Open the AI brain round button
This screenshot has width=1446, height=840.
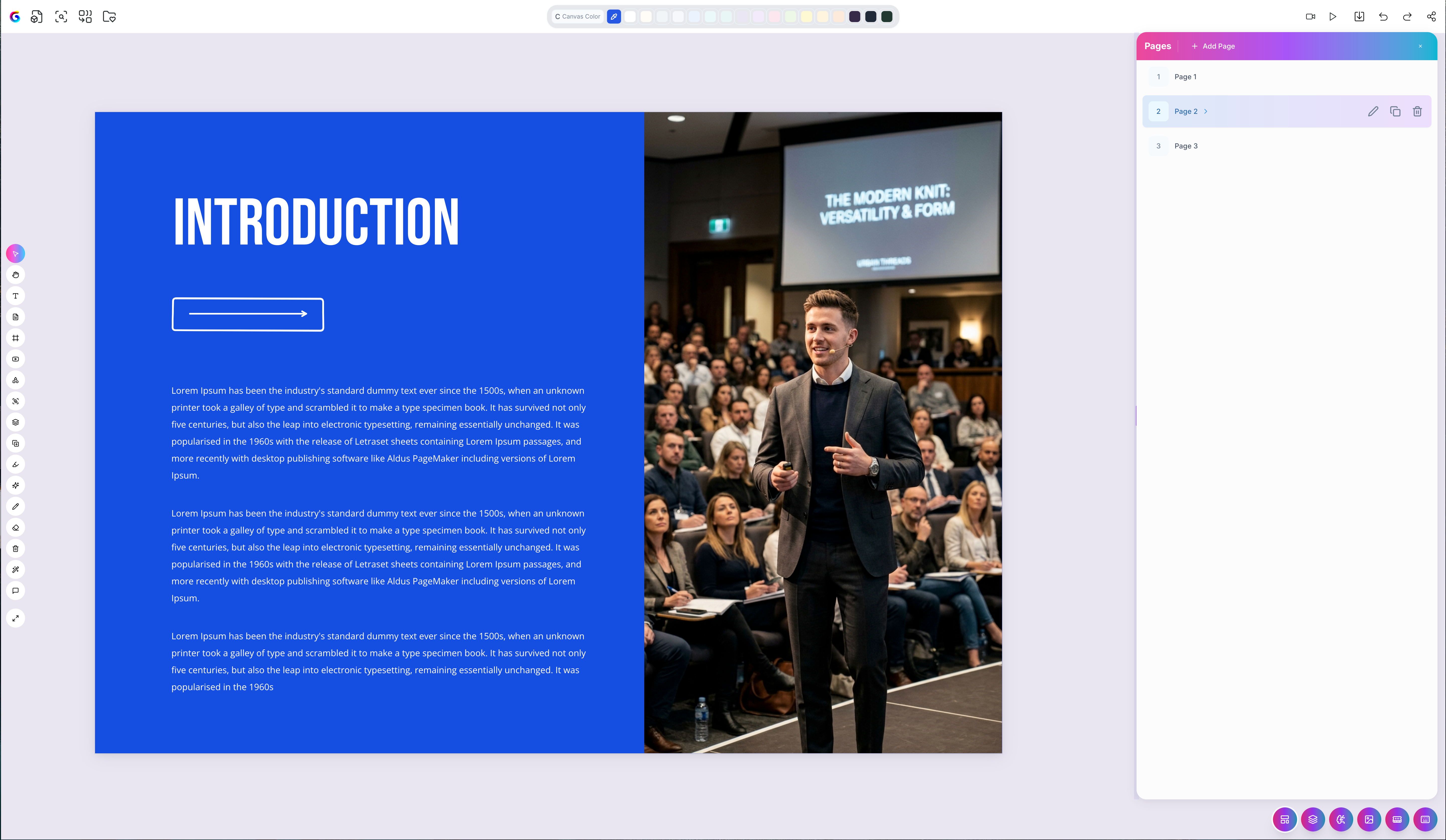[x=1341, y=819]
